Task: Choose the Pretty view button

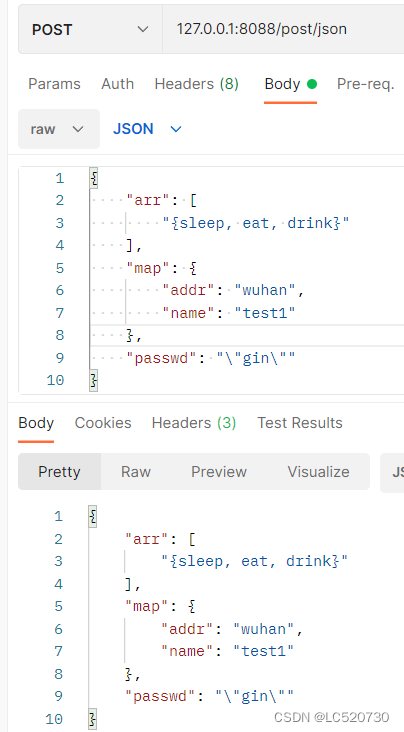Action: click(x=59, y=472)
